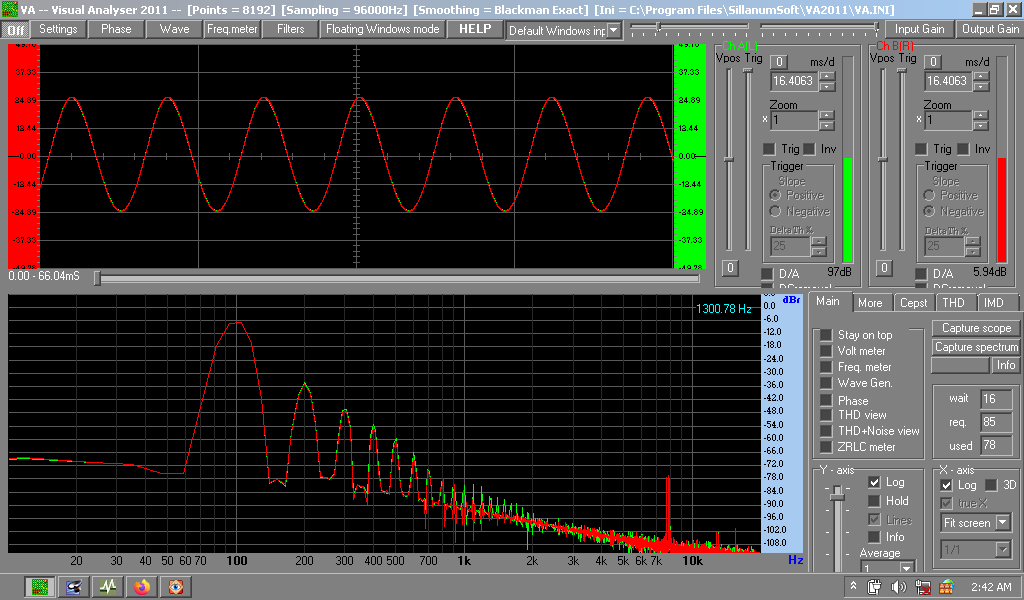Increase Ch A Zoom with up arrow
1024x600 pixels.
pyautogui.click(x=827, y=116)
